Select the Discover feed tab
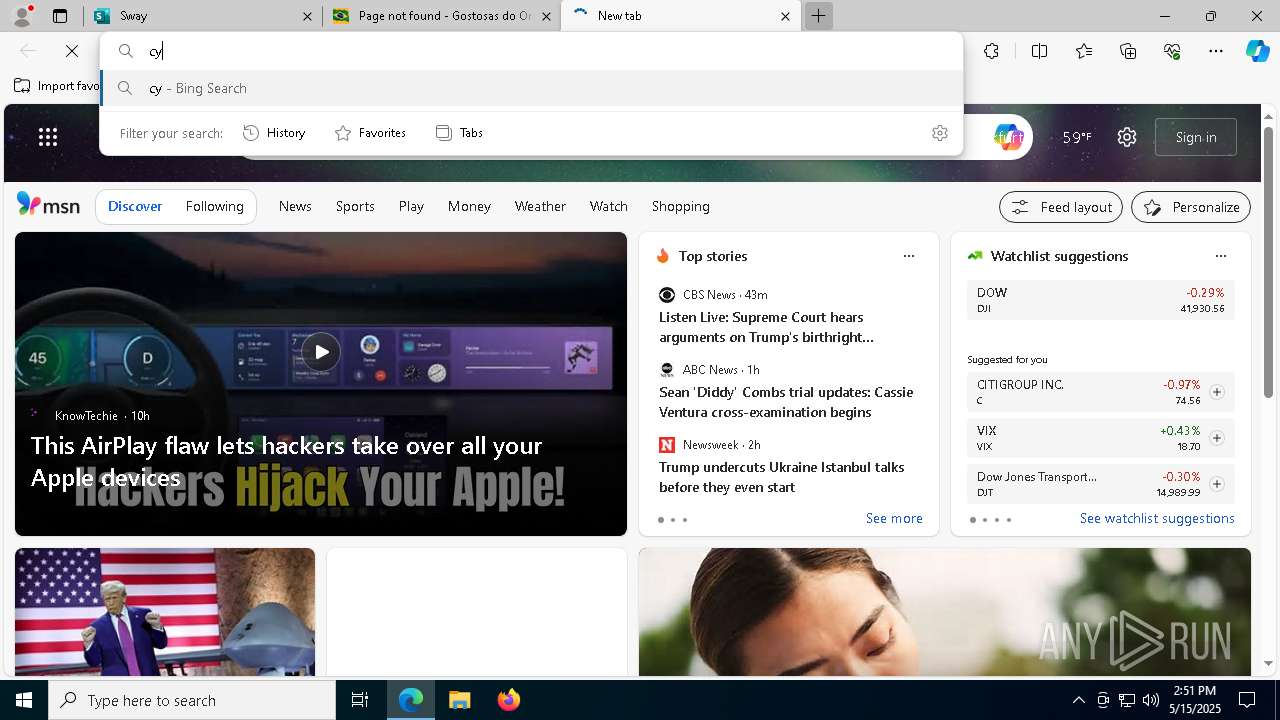Screen dimensions: 1280x720 click(135, 206)
